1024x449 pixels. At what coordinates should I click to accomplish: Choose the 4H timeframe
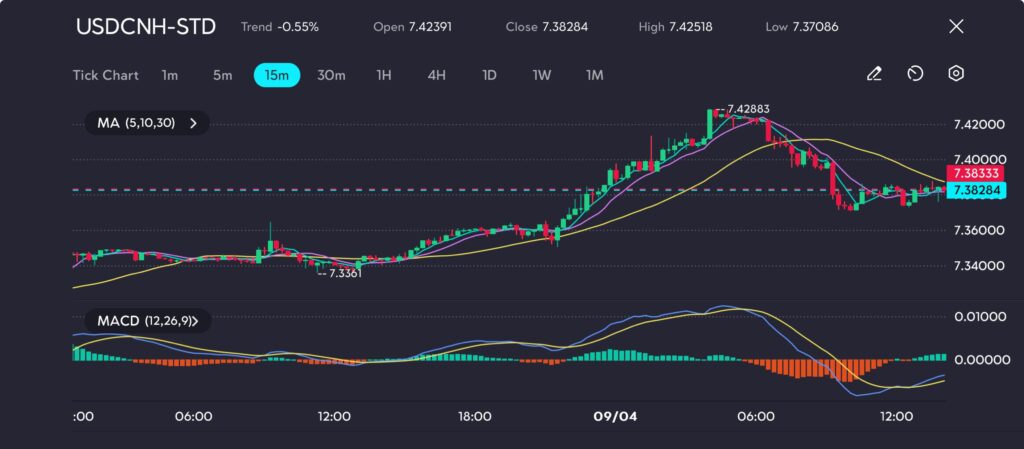436,75
